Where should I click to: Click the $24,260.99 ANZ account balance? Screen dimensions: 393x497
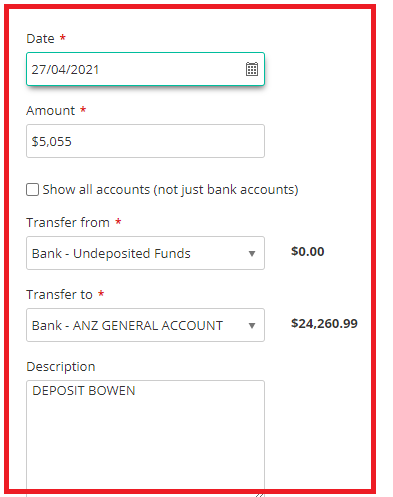click(x=324, y=323)
